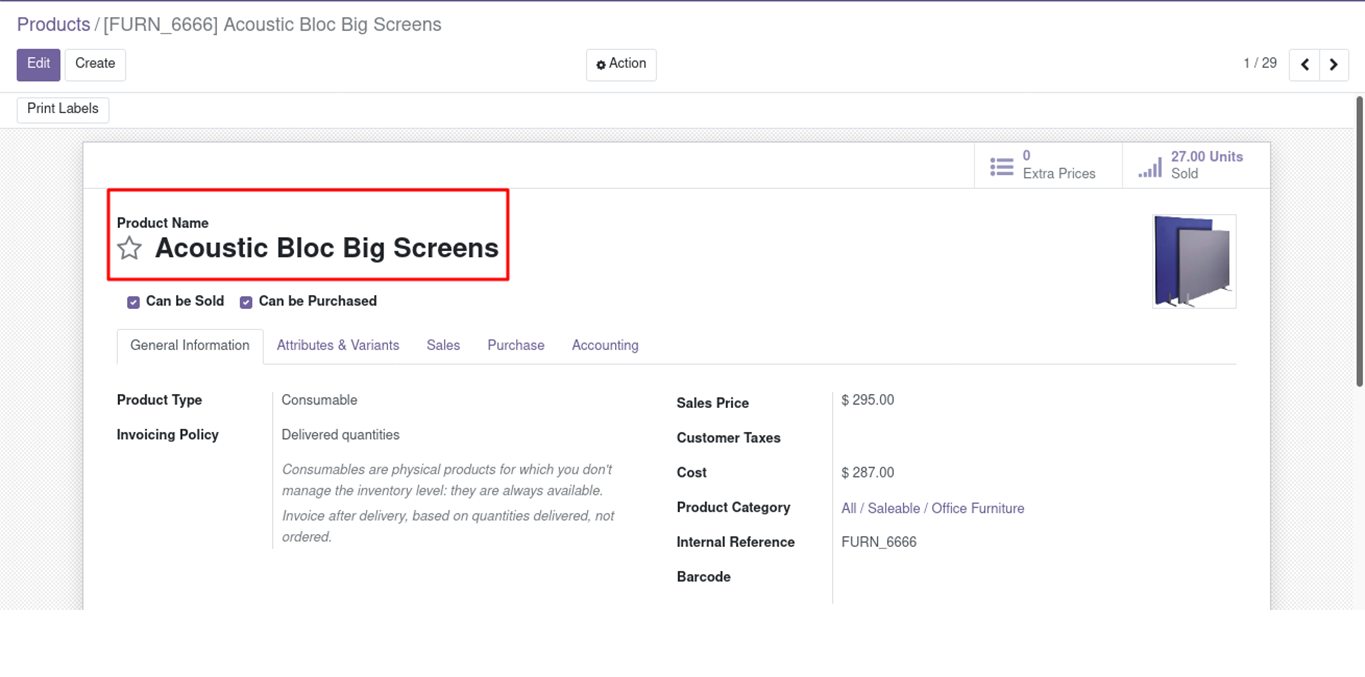
Task: Switch to the Accounting tab
Action: pos(605,345)
